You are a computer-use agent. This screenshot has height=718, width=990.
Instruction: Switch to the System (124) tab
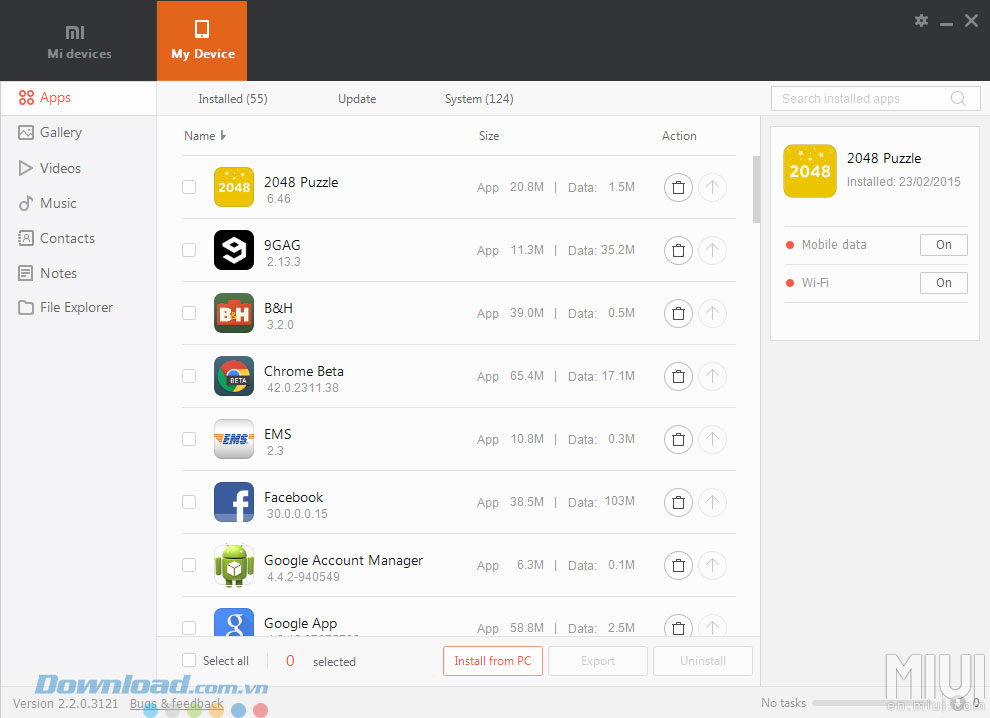[479, 99]
